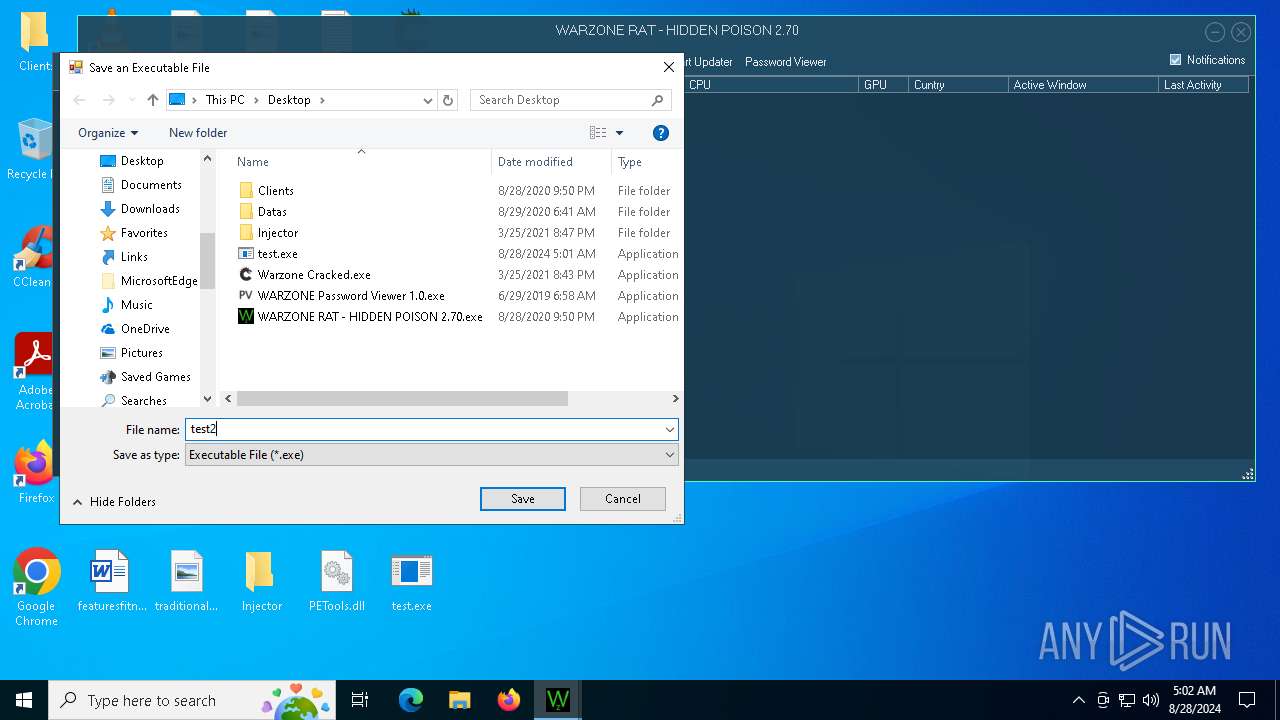Click the horizontal scrollbar in file list
This screenshot has height=720, width=1280.
click(x=402, y=399)
